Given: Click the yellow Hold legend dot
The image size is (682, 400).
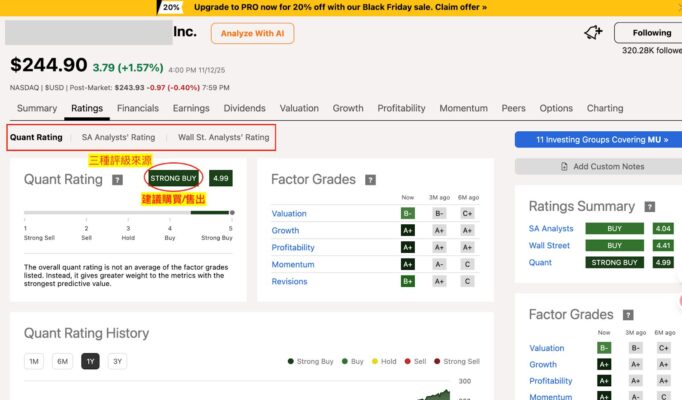Looking at the screenshot, I should point(372,361).
